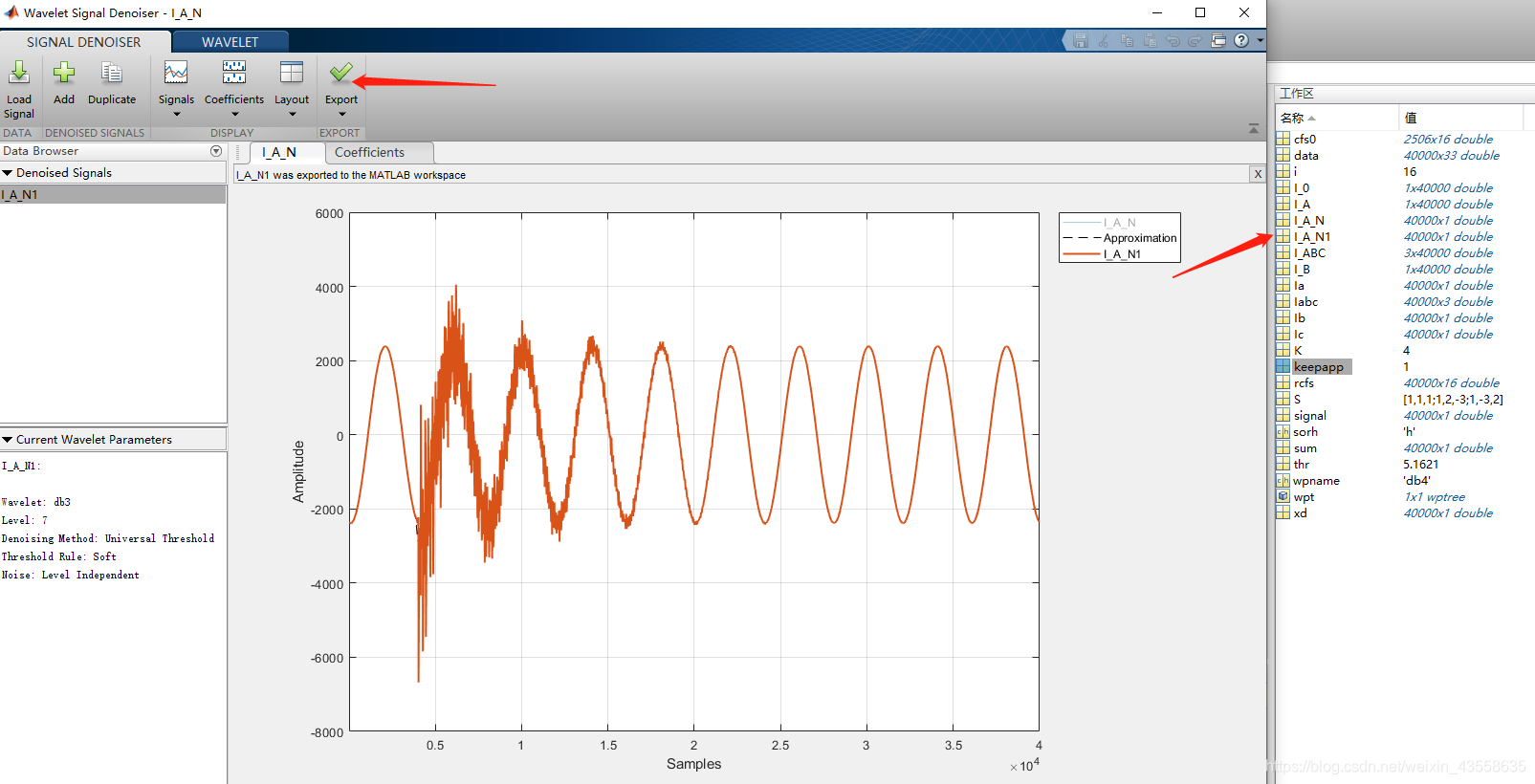Switch to the SIGNAL DENOISER tab

pos(84,42)
